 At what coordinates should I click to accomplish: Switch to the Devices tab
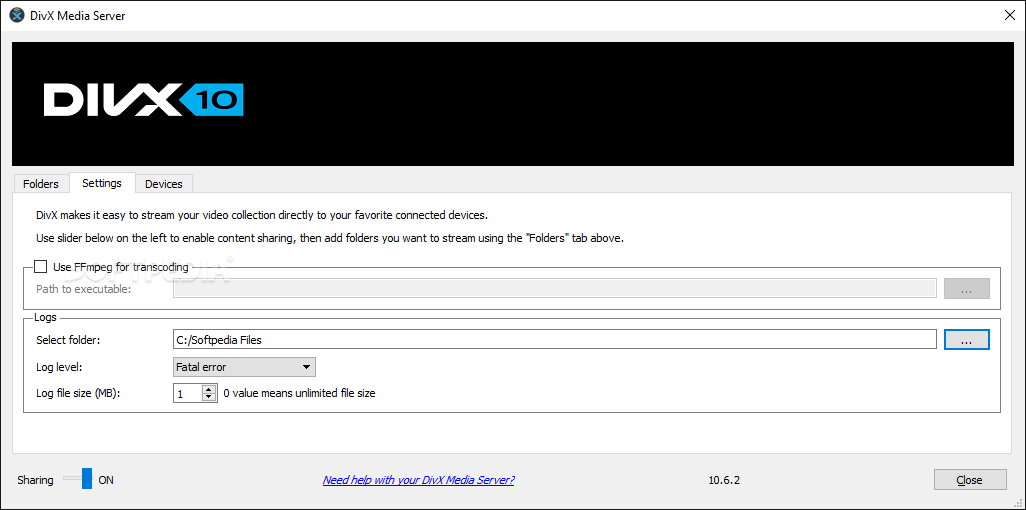(164, 184)
